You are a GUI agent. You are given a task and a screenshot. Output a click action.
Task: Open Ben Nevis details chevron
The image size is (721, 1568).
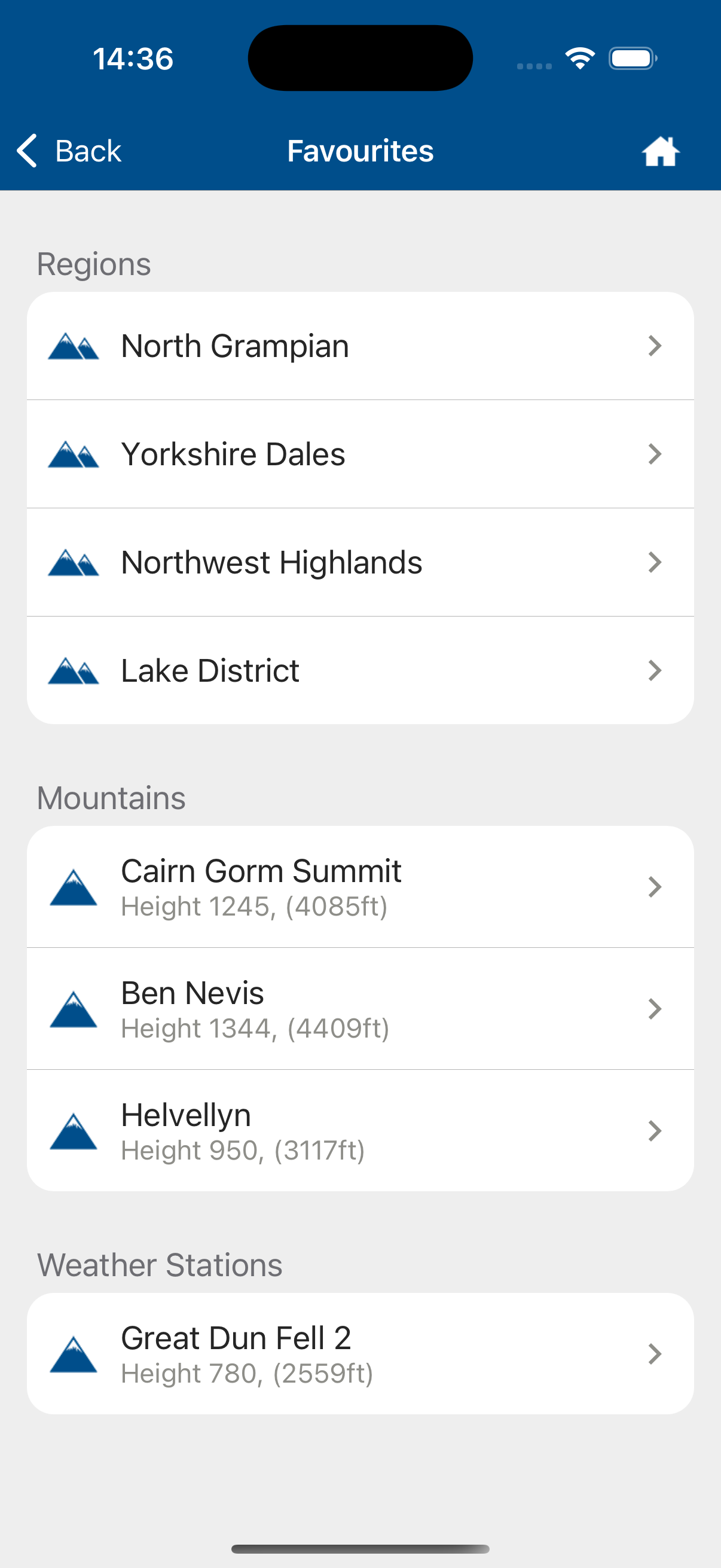coord(655,1009)
